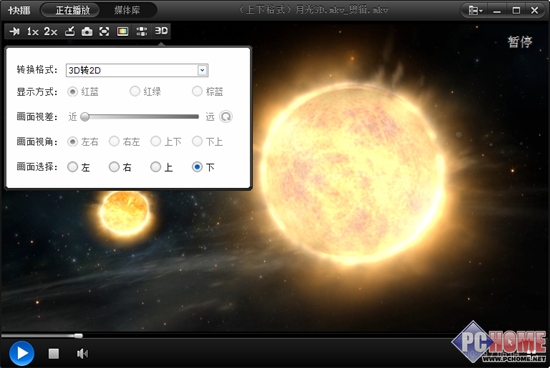550x368 pixels.
Task: Choose the 右 picture radio option
Action: tap(120, 167)
